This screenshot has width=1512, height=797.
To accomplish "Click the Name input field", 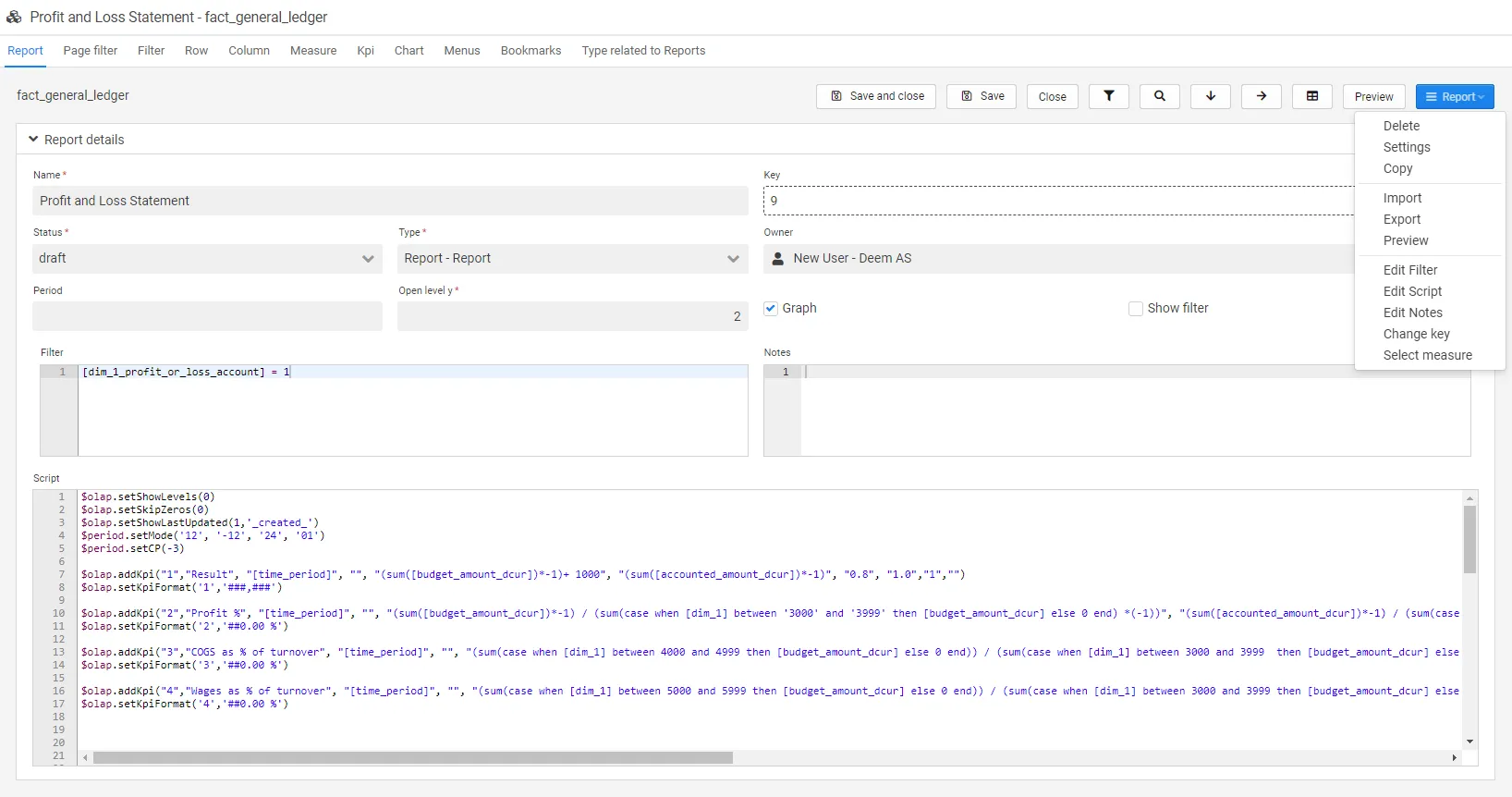I will coord(390,201).
